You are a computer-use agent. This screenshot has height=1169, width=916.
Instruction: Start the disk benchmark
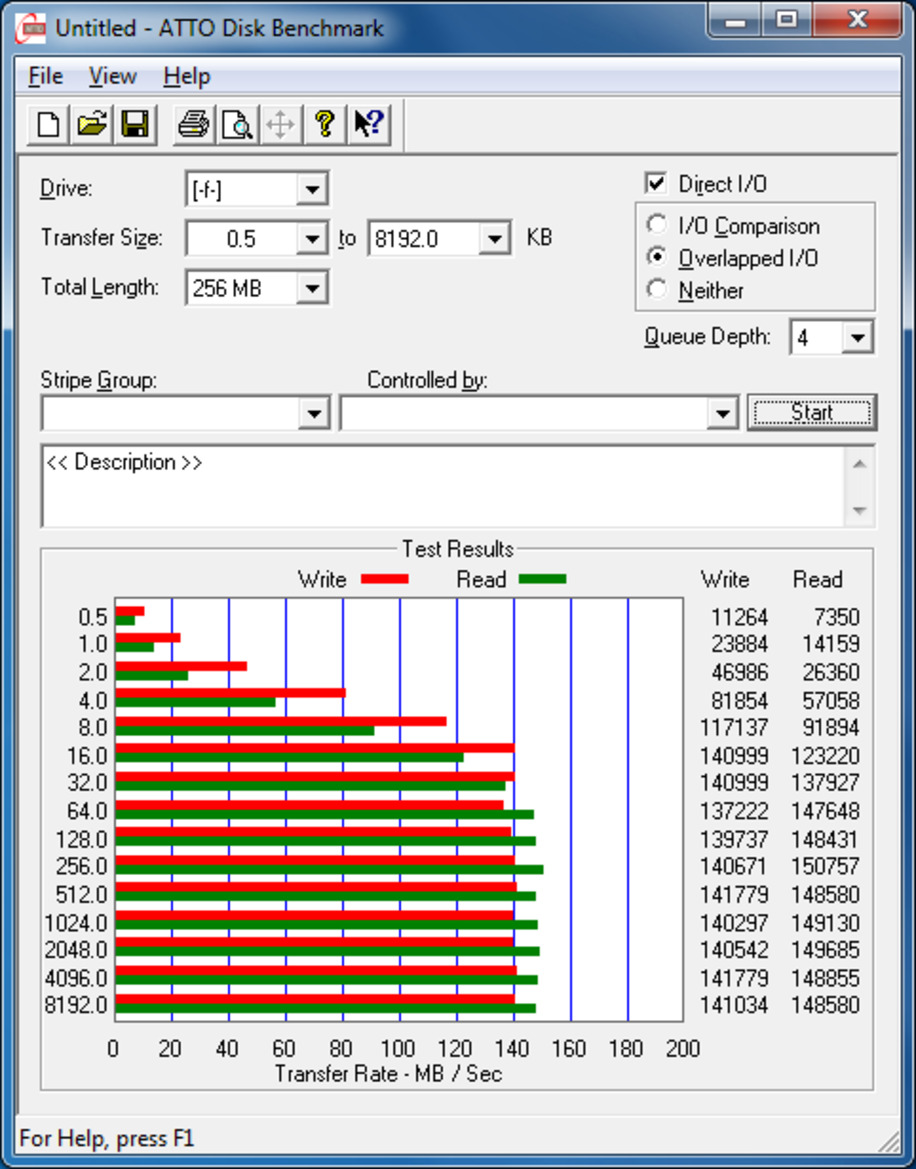coord(812,412)
